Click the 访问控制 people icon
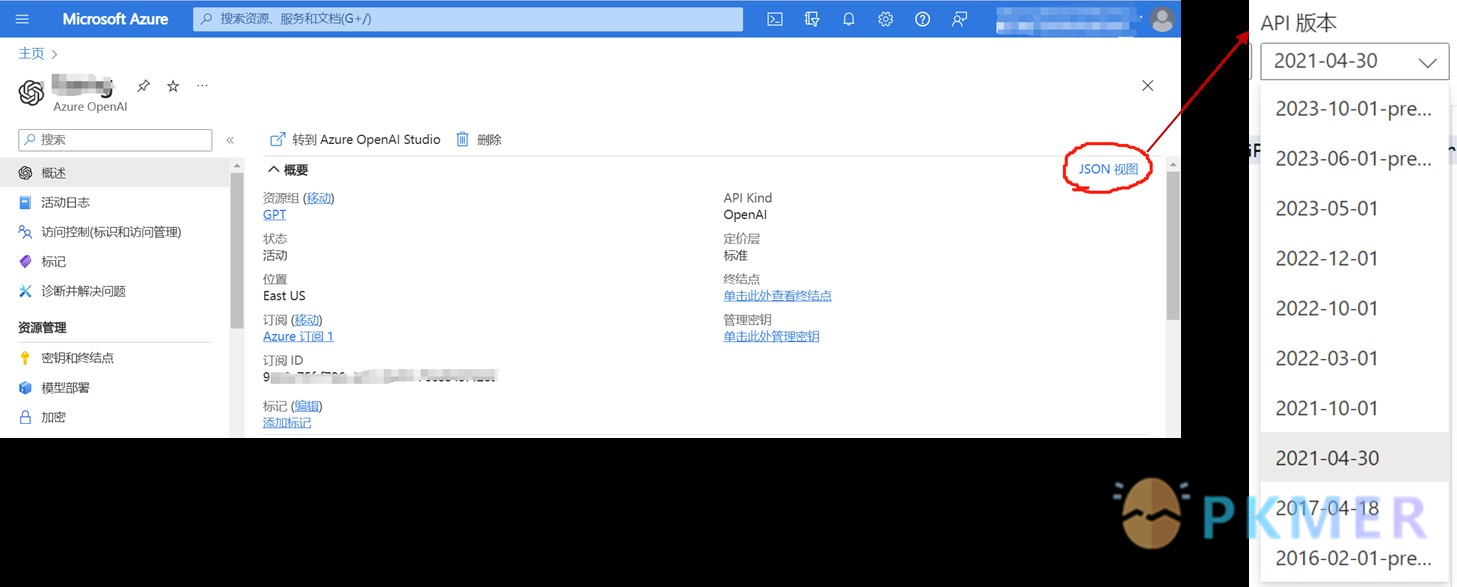The width and height of the screenshot is (1457, 587). click(26, 232)
